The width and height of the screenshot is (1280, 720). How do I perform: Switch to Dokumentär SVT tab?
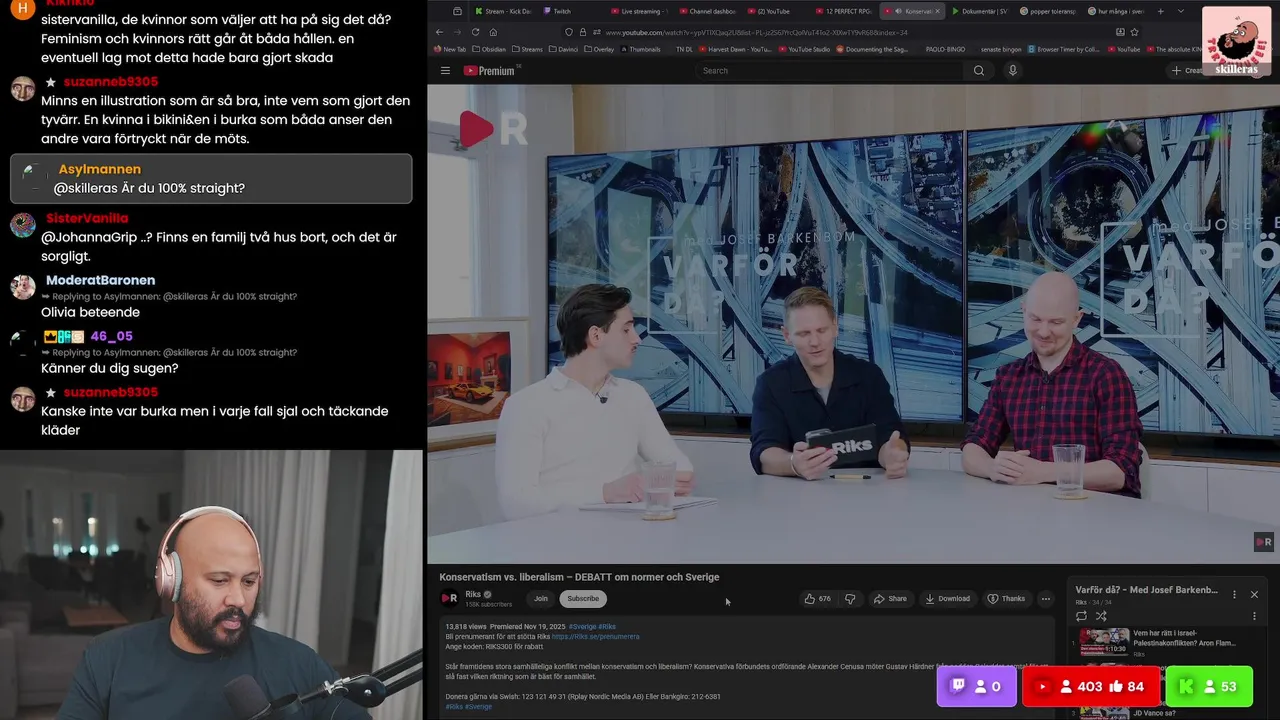click(980, 11)
